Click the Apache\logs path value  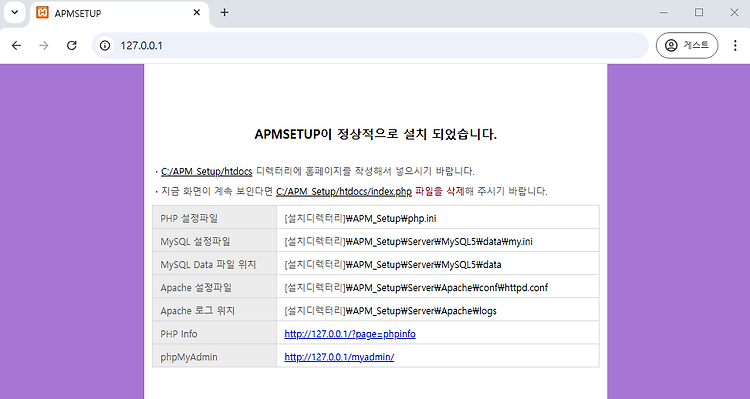(390, 310)
